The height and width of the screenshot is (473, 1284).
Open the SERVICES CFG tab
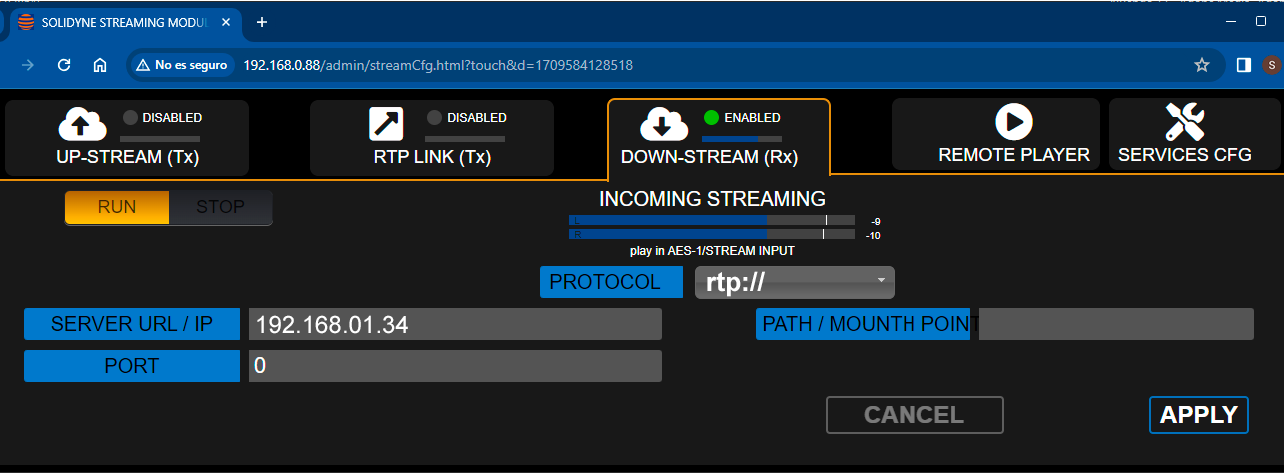click(x=1194, y=134)
